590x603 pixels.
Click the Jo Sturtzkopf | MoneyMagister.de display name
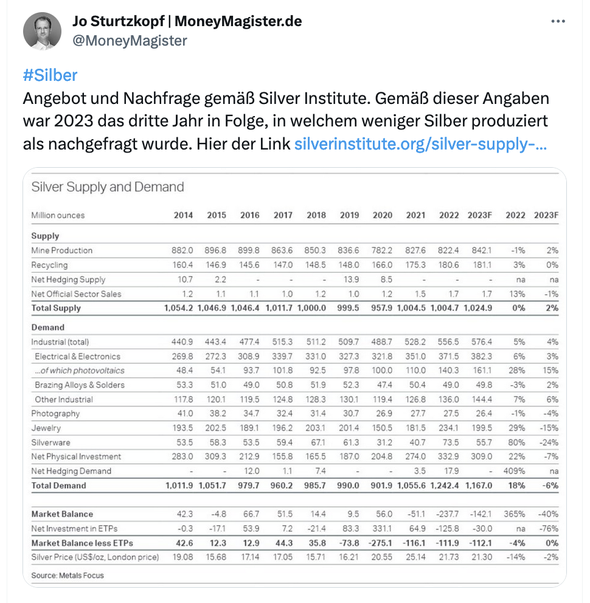tap(187, 21)
